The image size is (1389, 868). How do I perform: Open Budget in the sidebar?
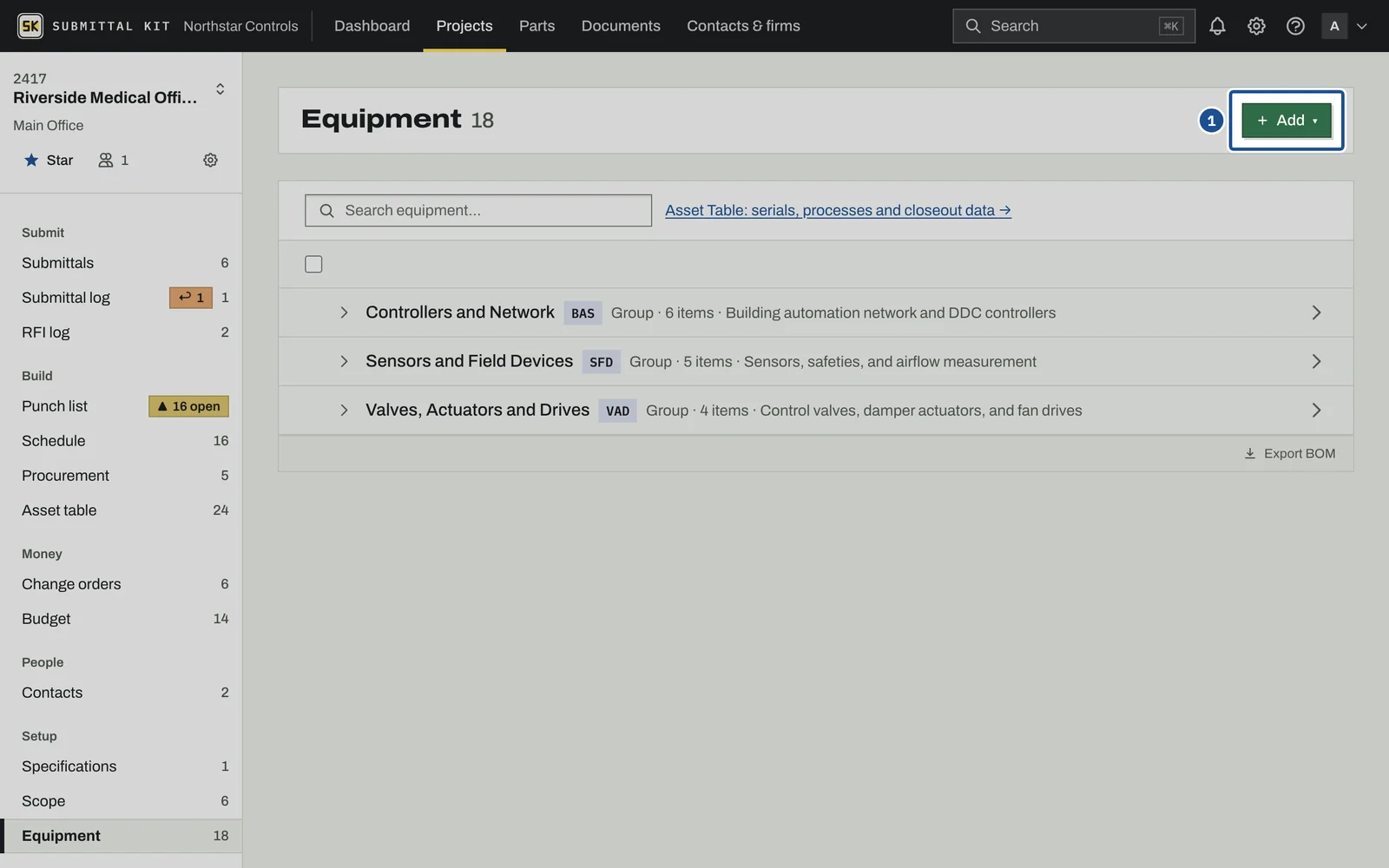121,619
